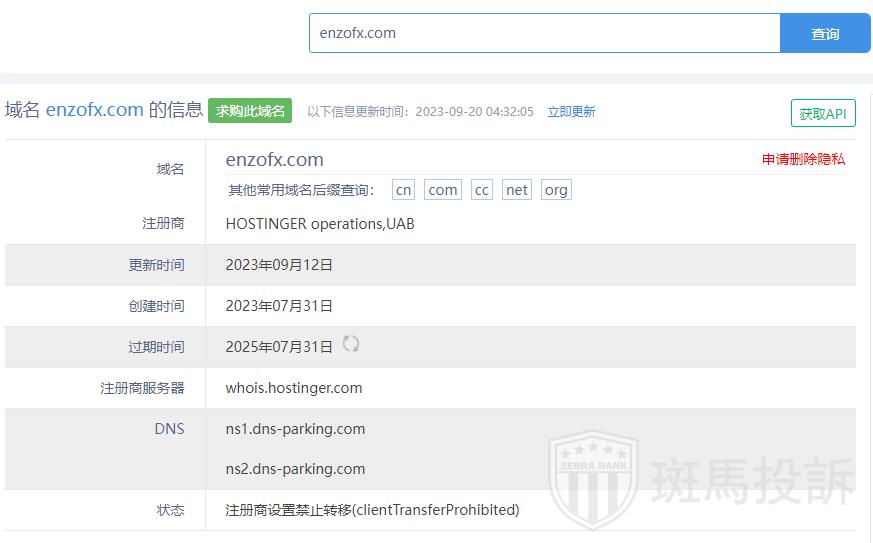This screenshot has width=873, height=543.
Task: Click the ns2.dns-parking.com entry
Action: [295, 469]
